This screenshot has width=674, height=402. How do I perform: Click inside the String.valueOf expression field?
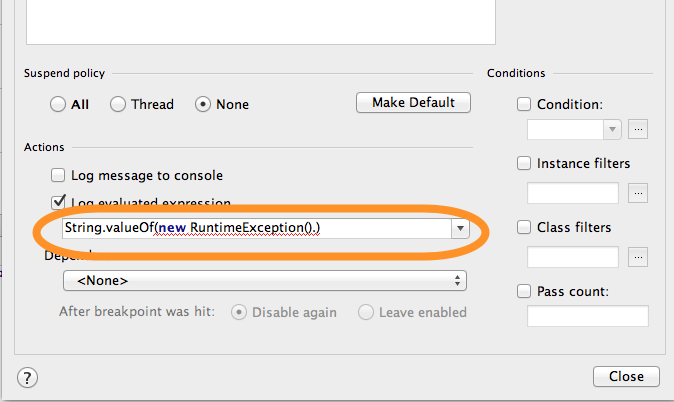(x=257, y=228)
